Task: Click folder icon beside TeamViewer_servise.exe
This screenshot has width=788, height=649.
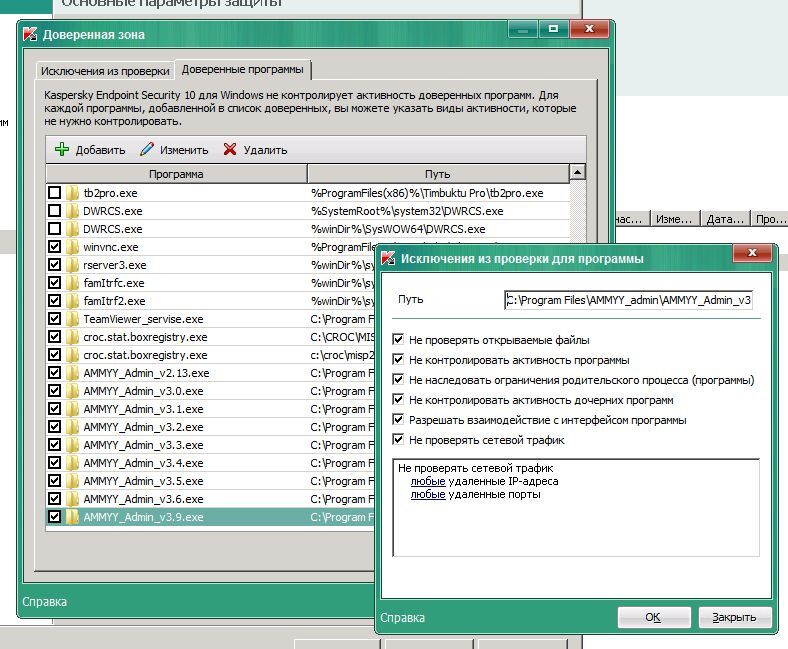Action: (72, 319)
